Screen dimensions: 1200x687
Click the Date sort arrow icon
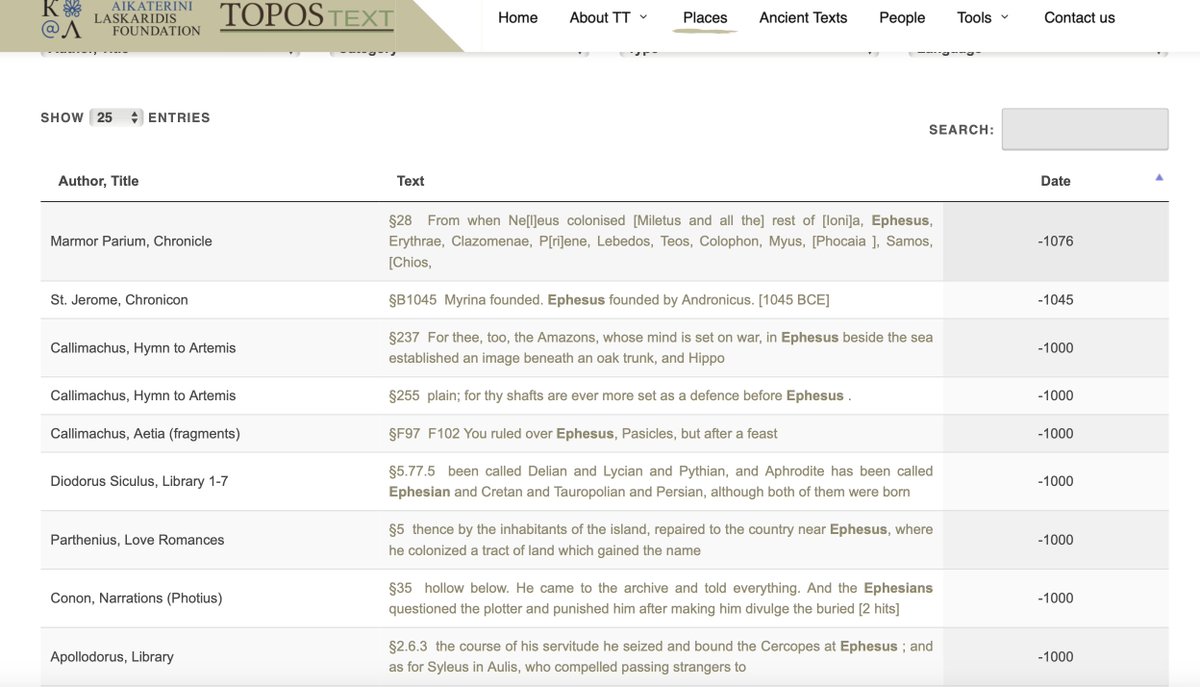pos(1159,177)
